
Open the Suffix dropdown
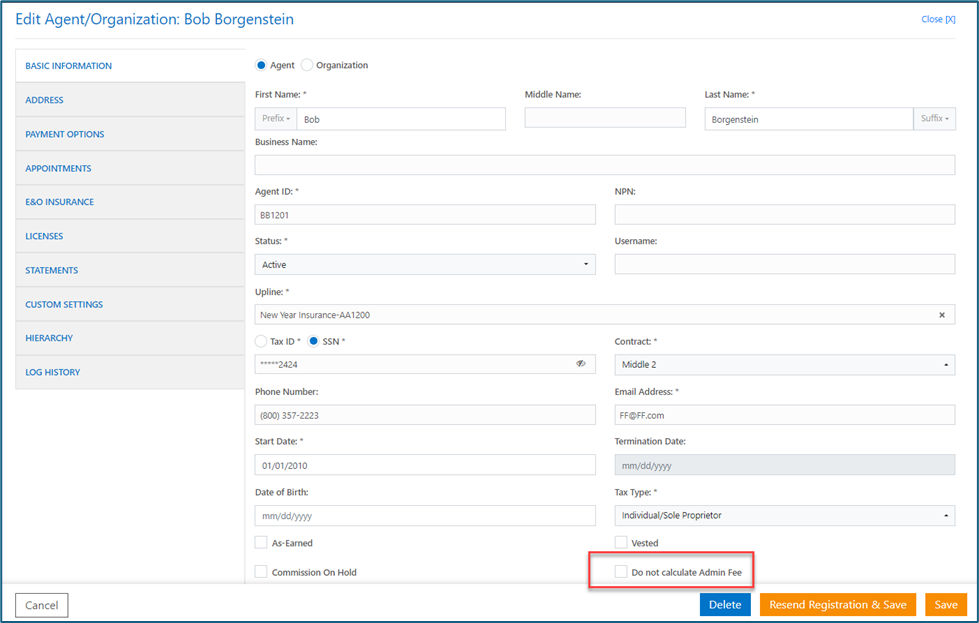tap(935, 119)
